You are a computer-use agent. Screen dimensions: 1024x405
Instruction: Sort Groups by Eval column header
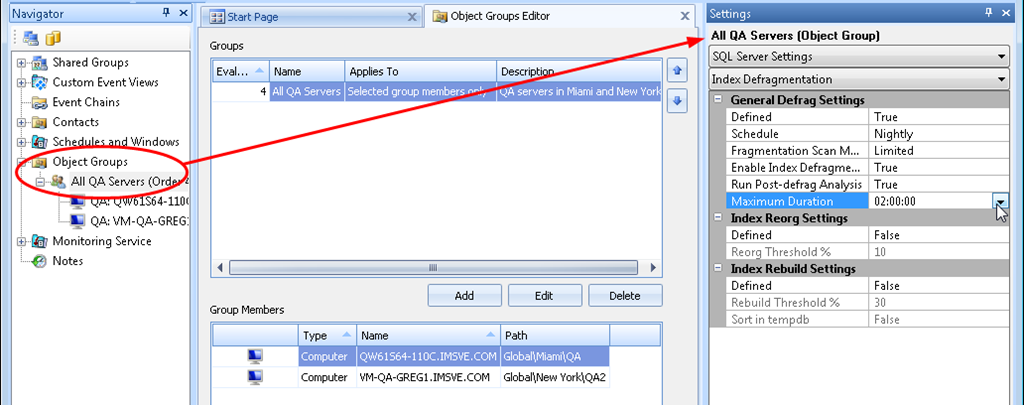[x=240, y=72]
